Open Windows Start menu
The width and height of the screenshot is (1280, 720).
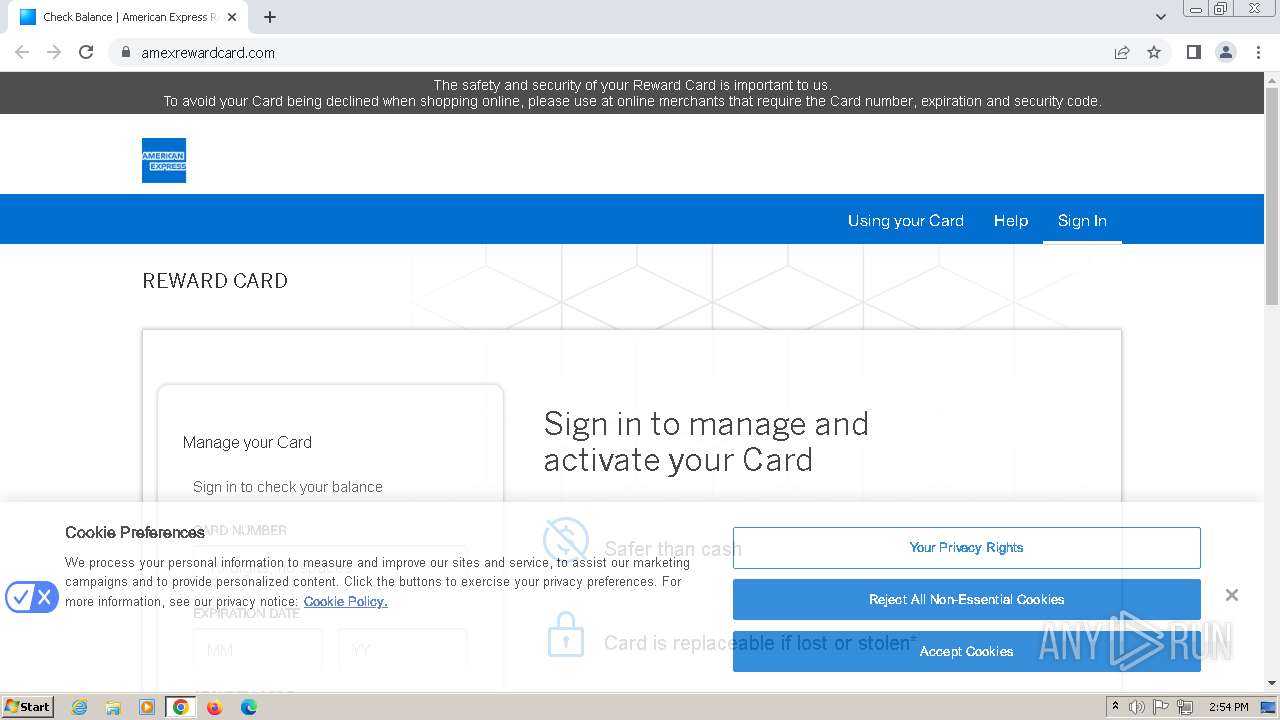27,707
